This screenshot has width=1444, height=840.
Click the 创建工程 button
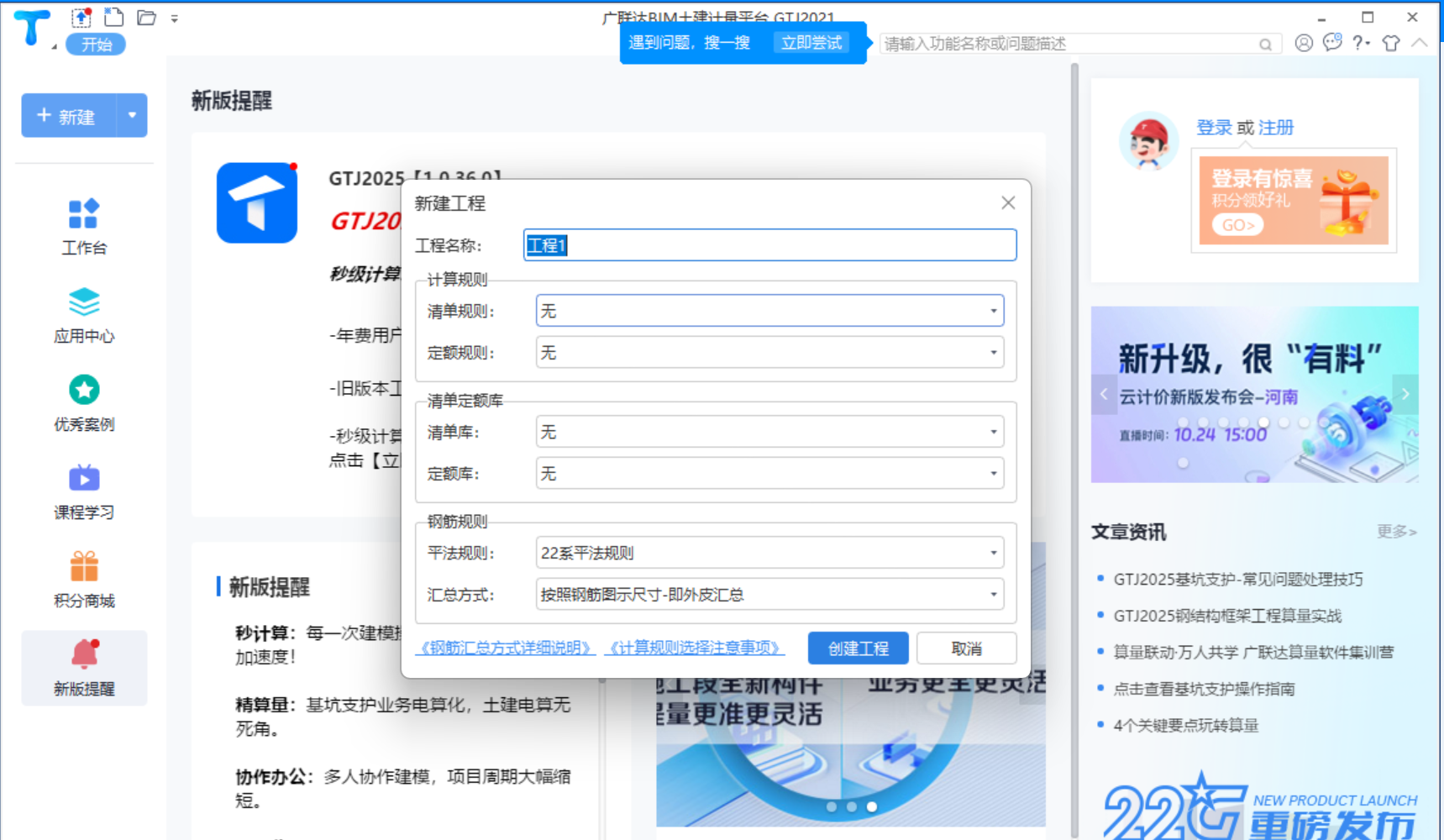click(858, 648)
